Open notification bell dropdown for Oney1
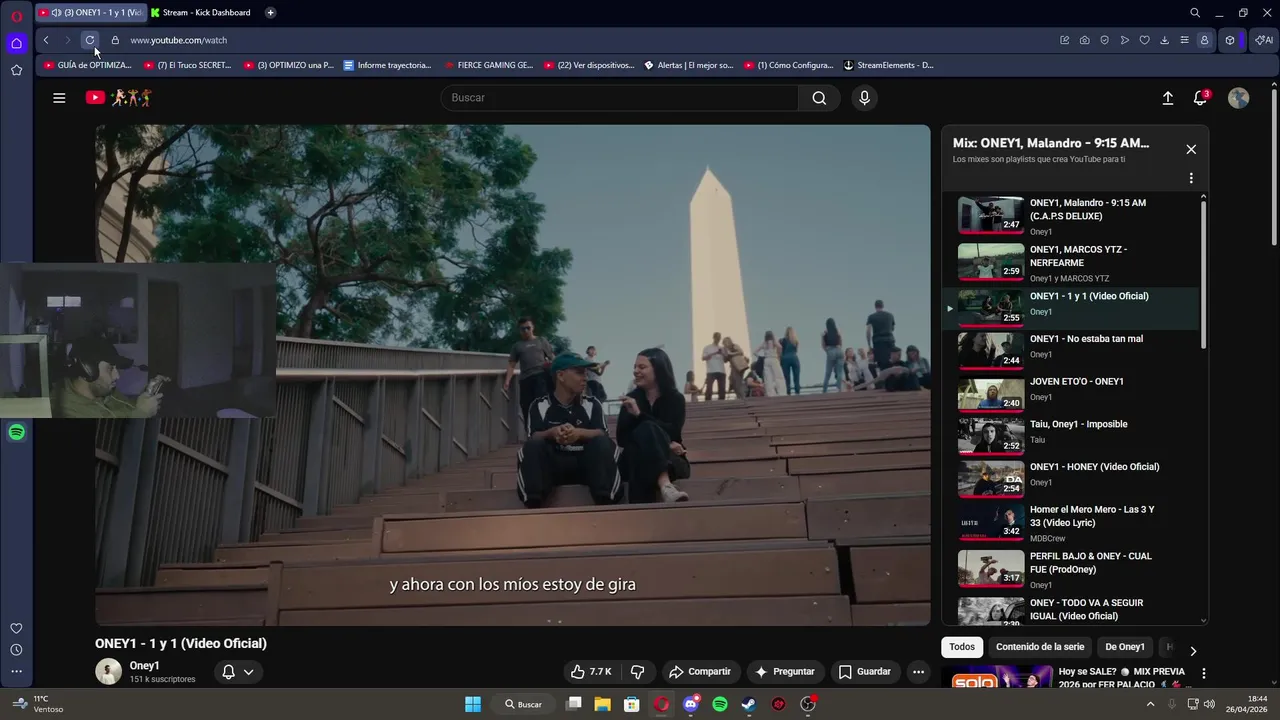1280x720 pixels. [238, 672]
